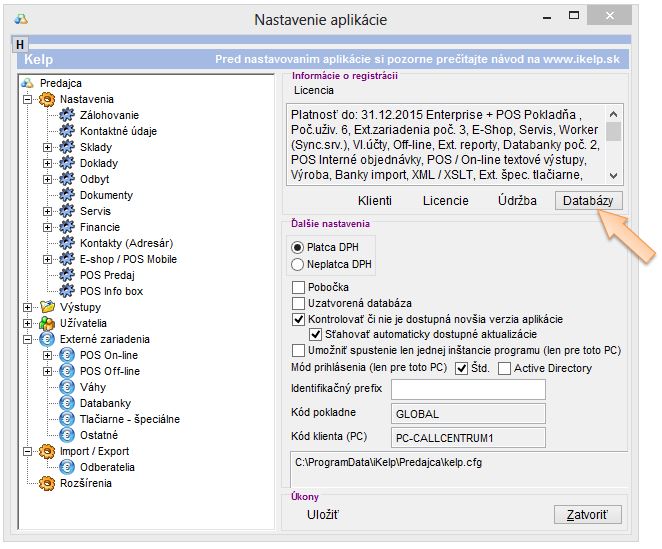The height and width of the screenshot is (549, 662).
Task: Click the Váhy device icon
Action: coord(67,387)
